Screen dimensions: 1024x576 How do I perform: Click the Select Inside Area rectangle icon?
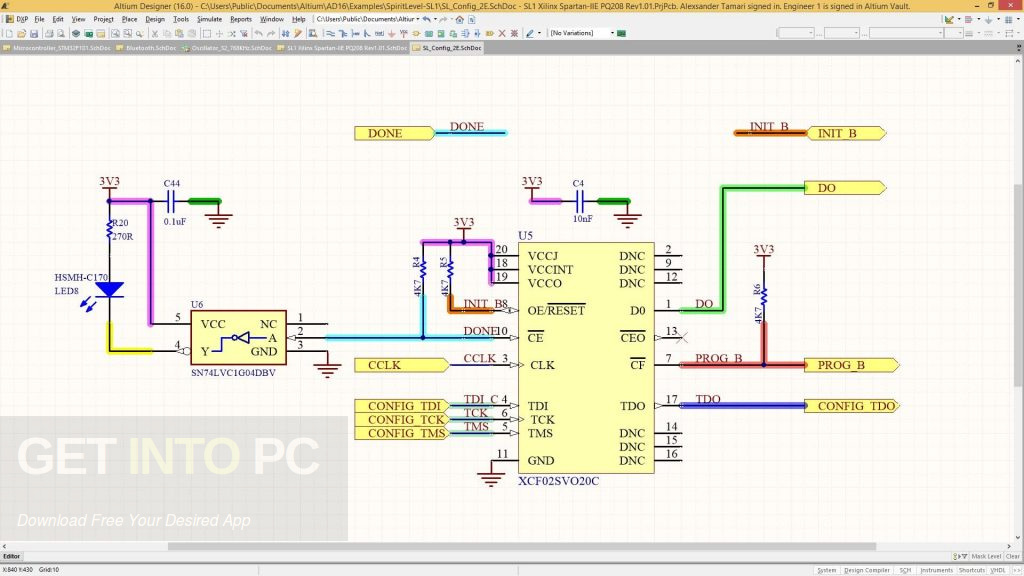coord(207,33)
